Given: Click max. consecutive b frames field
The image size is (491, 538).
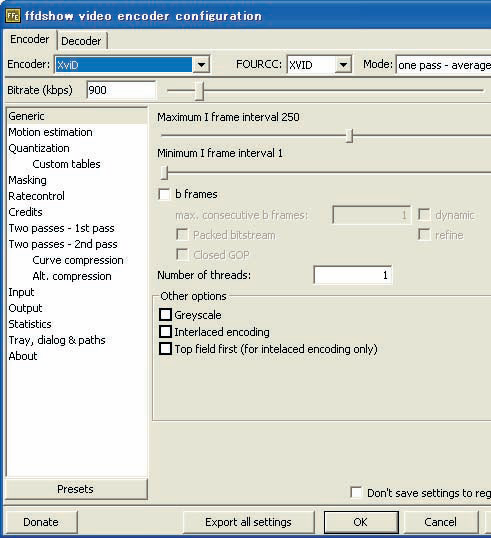Looking at the screenshot, I should point(371,215).
